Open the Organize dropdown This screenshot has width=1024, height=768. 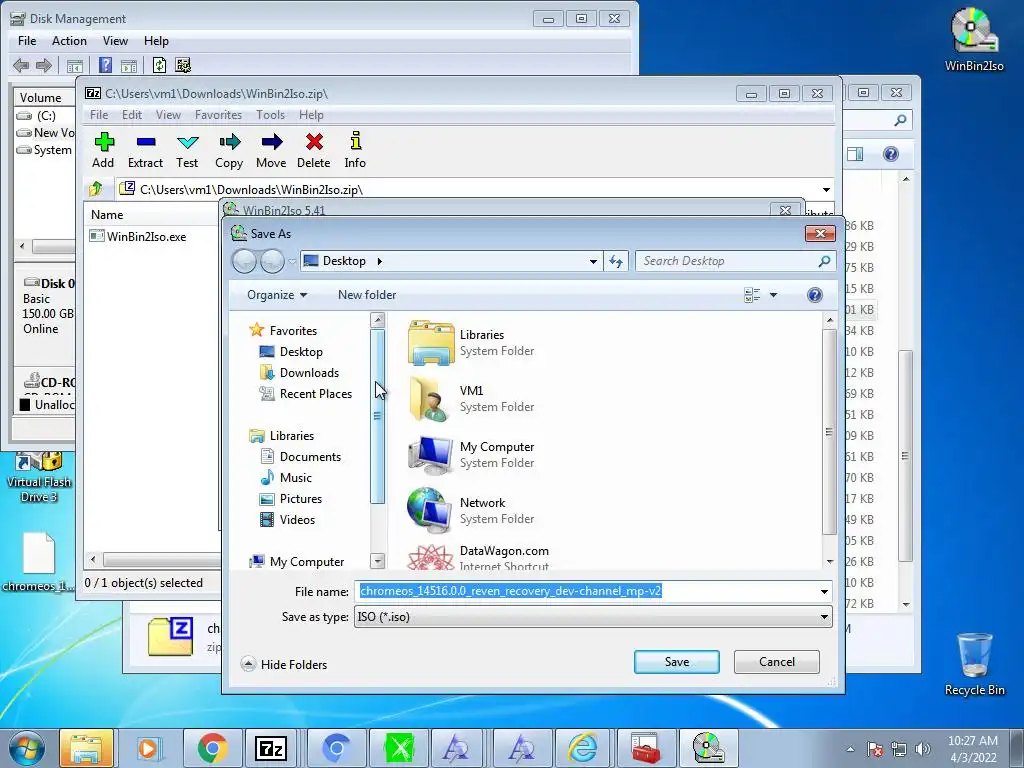[x=277, y=295]
